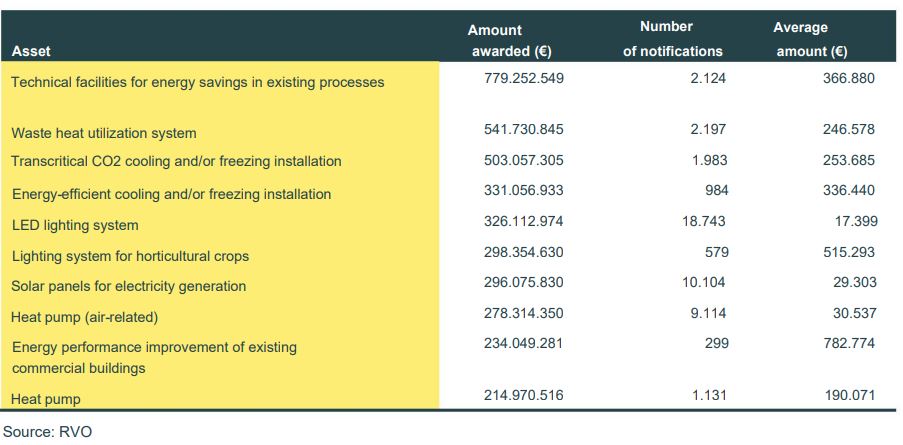The image size is (903, 445).
Task: Click the average amount 515.293
Action: click(x=847, y=252)
